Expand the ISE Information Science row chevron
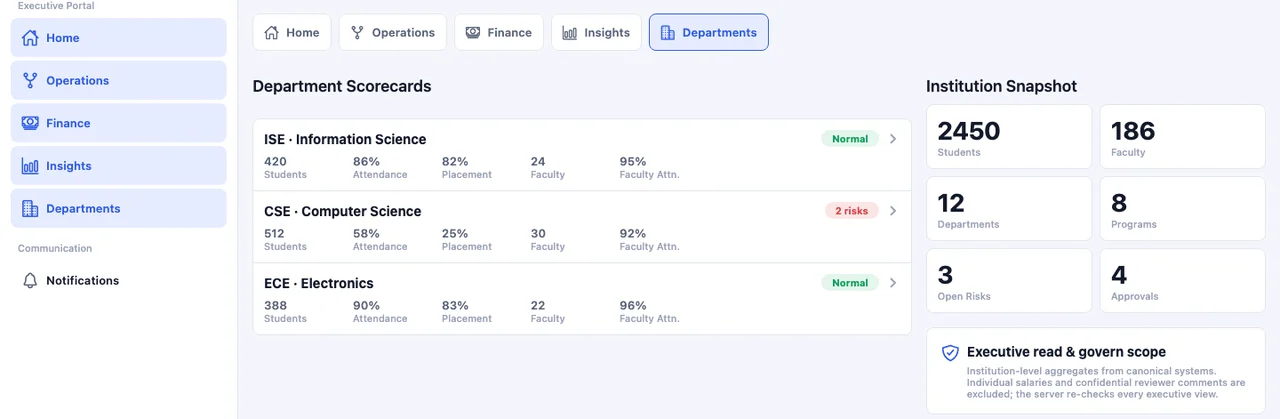Viewport: 1280px width, 419px height. 893,139
